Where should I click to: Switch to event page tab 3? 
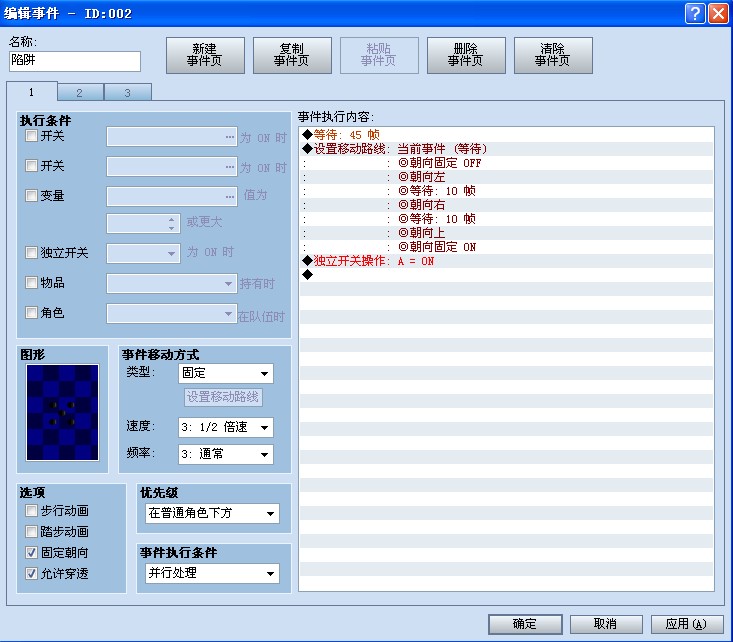click(x=128, y=93)
